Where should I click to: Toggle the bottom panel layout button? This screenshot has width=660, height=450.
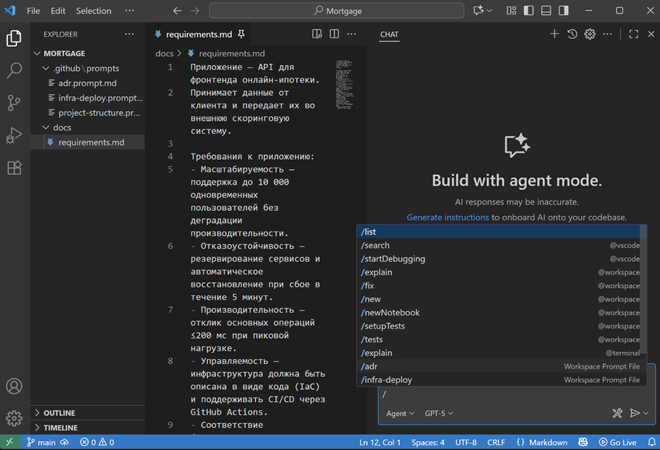548,11
